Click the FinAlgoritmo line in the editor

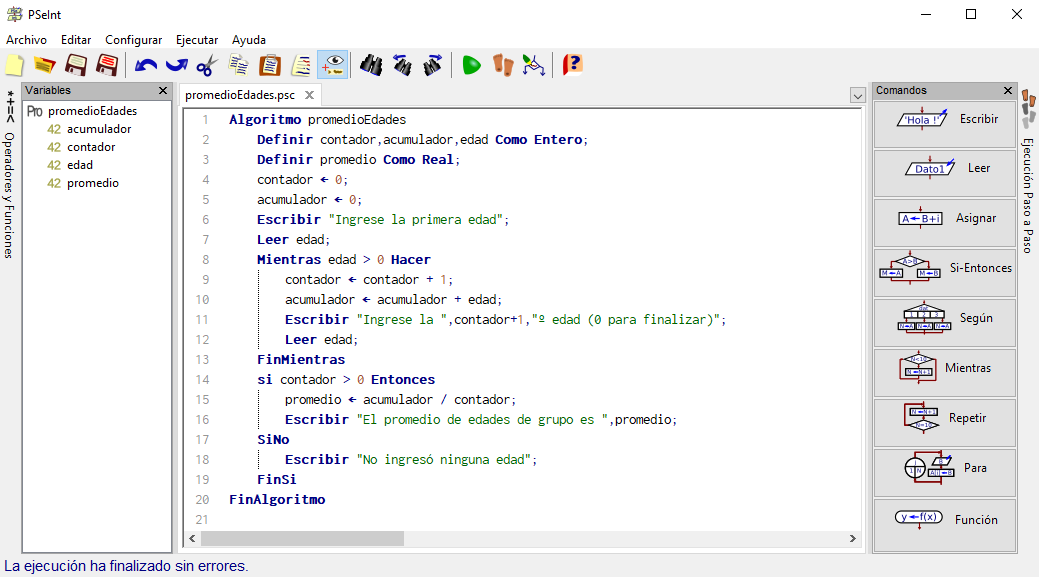click(277, 499)
